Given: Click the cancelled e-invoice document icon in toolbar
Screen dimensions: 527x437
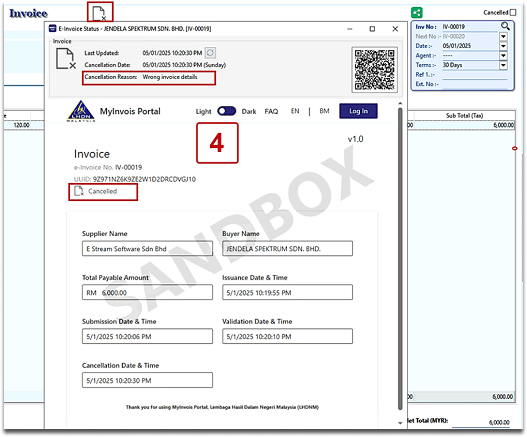Looking at the screenshot, I should coord(99,13).
